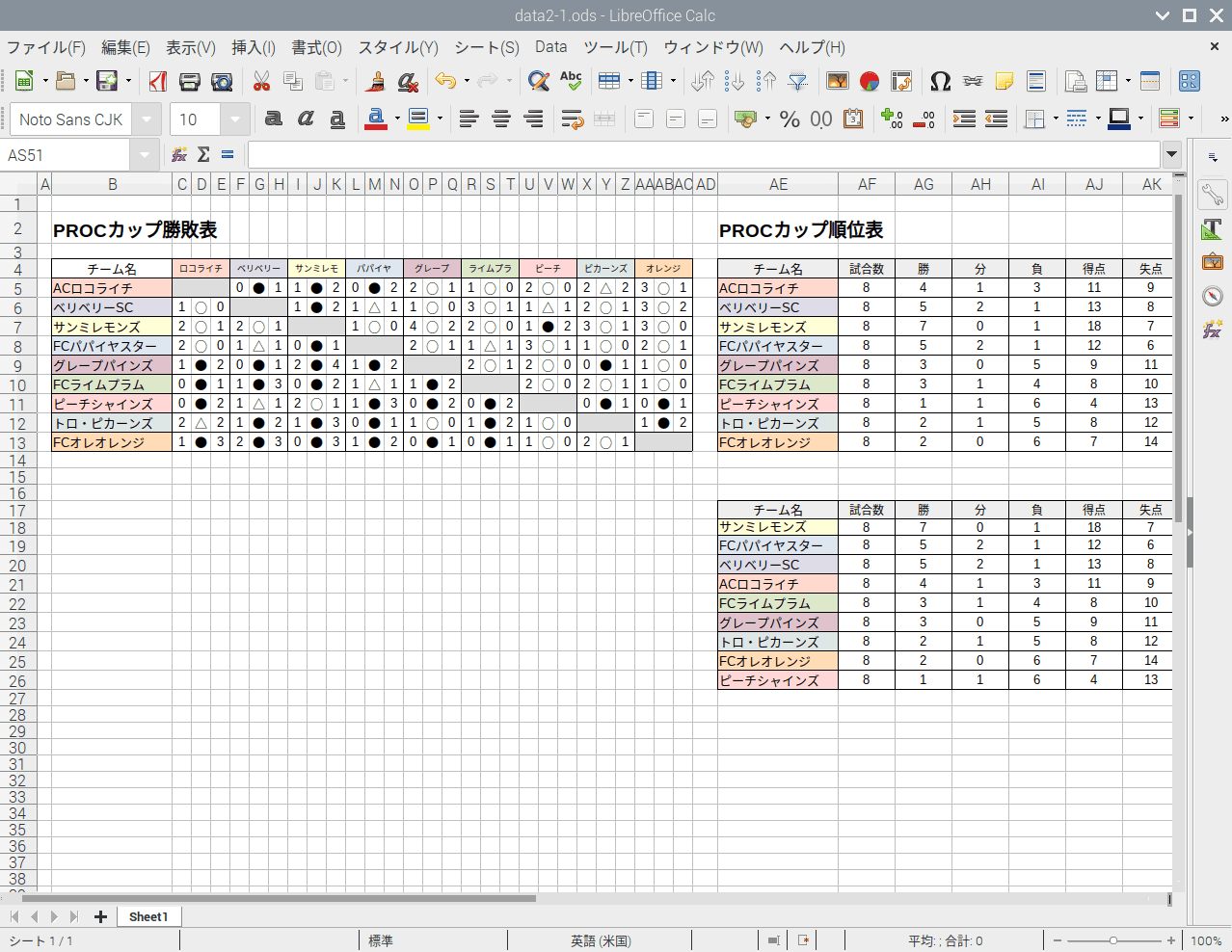Toggle wrap text in cell
The width and height of the screenshot is (1232, 952).
click(x=573, y=119)
